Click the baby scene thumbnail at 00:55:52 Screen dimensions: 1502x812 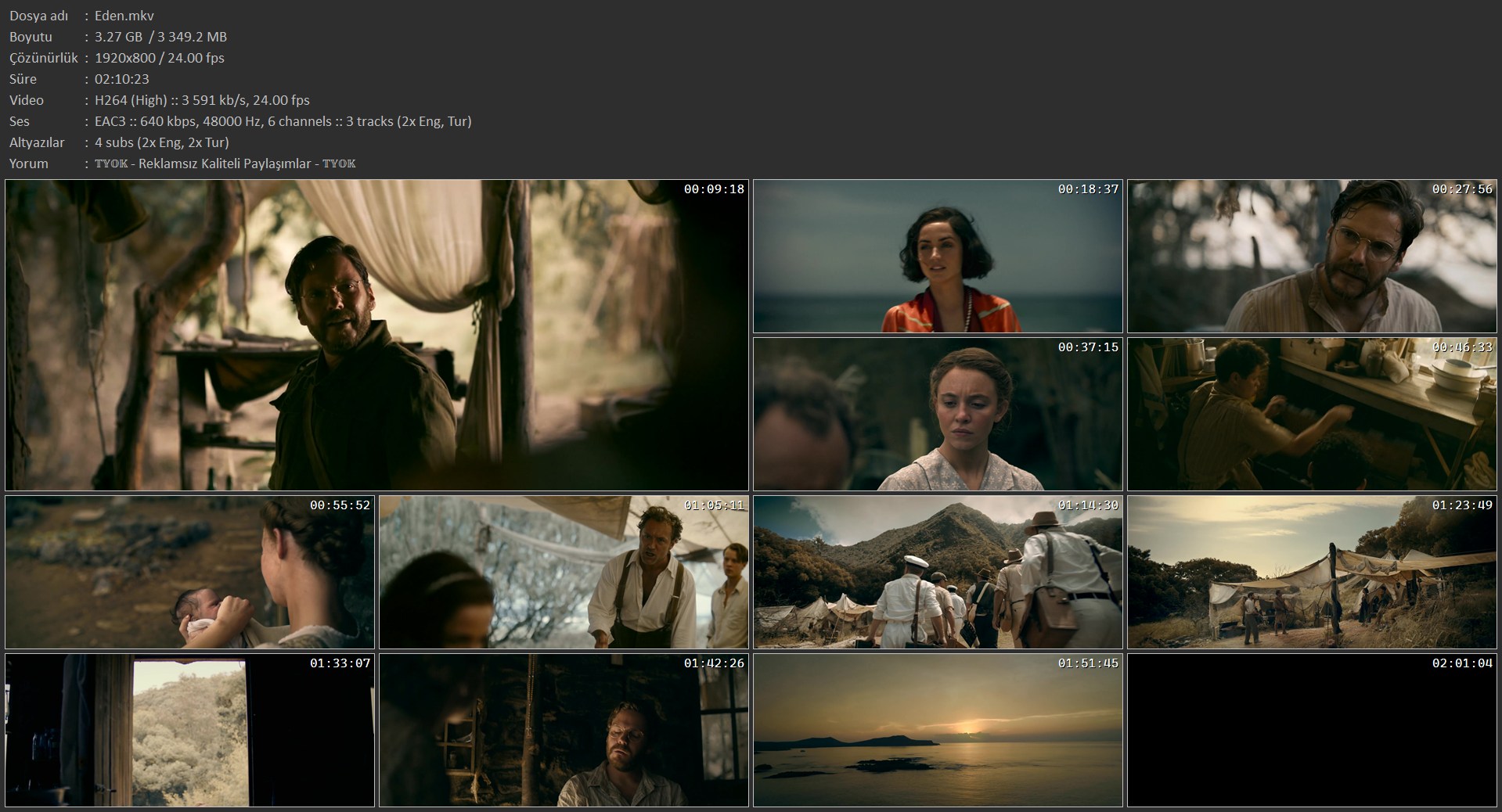(189, 572)
